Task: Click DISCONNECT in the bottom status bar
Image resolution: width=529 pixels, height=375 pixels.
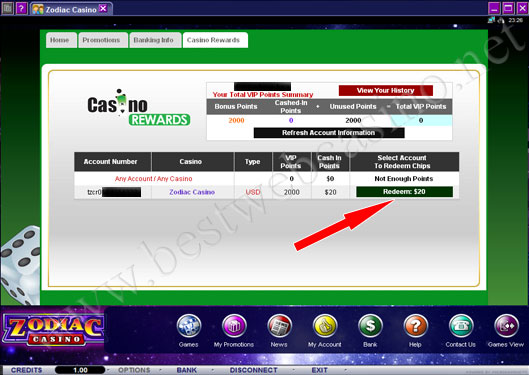Action: click(x=254, y=370)
